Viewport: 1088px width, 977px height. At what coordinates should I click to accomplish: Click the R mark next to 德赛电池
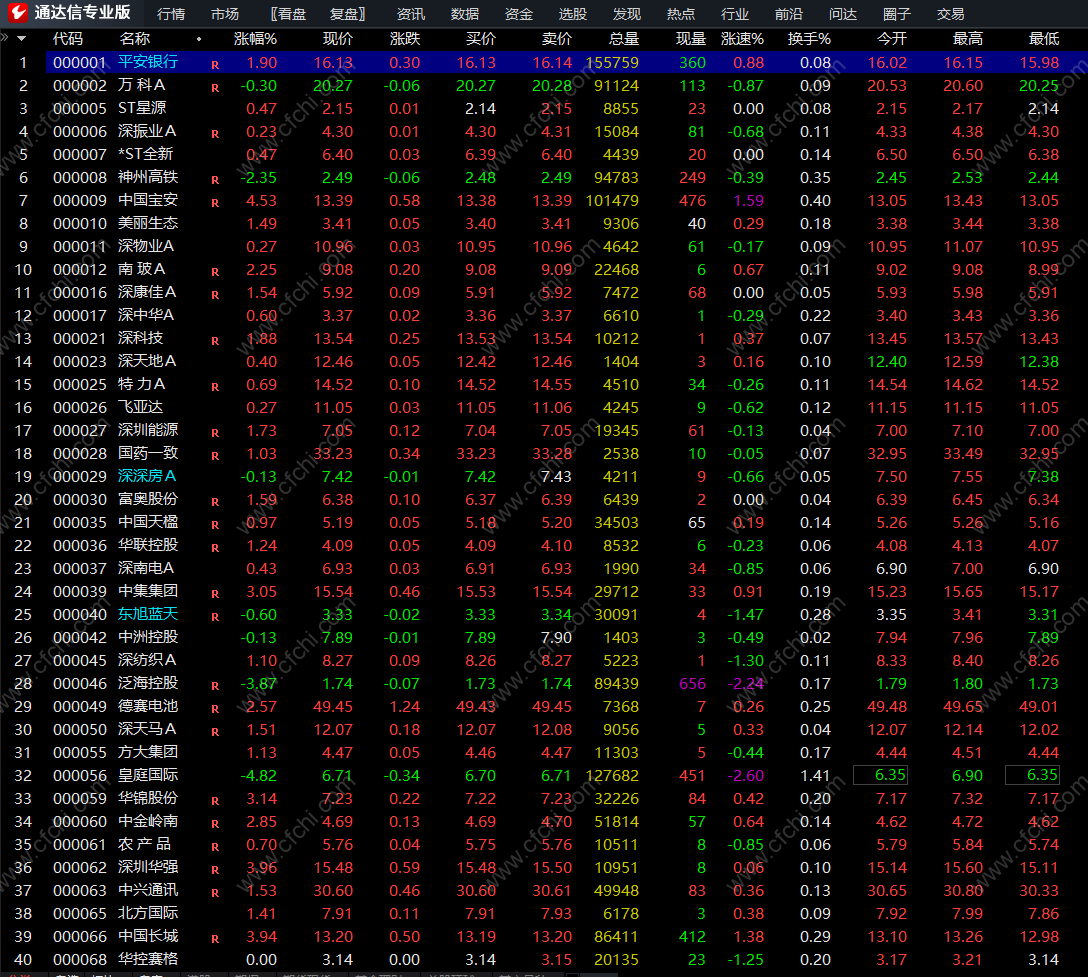215,708
